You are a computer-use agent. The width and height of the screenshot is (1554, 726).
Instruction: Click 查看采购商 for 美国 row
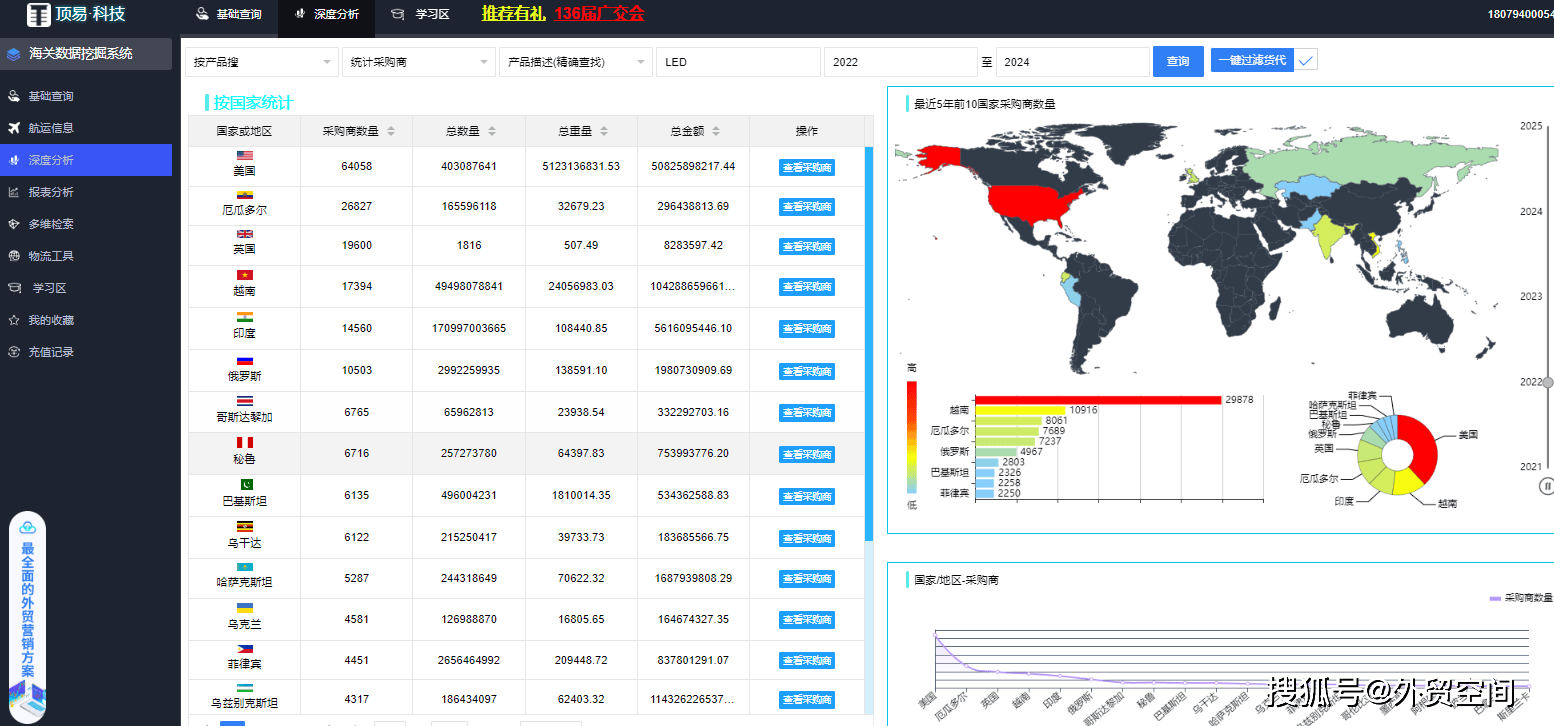[x=806, y=168]
